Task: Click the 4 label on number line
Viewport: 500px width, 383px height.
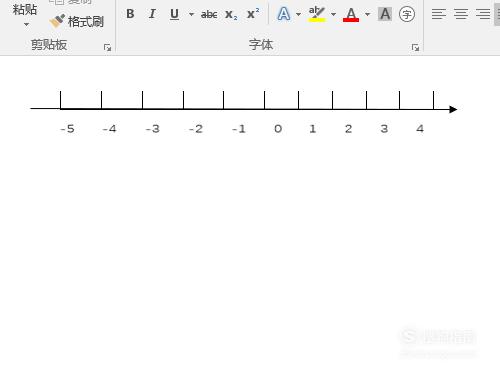Action: 420,129
